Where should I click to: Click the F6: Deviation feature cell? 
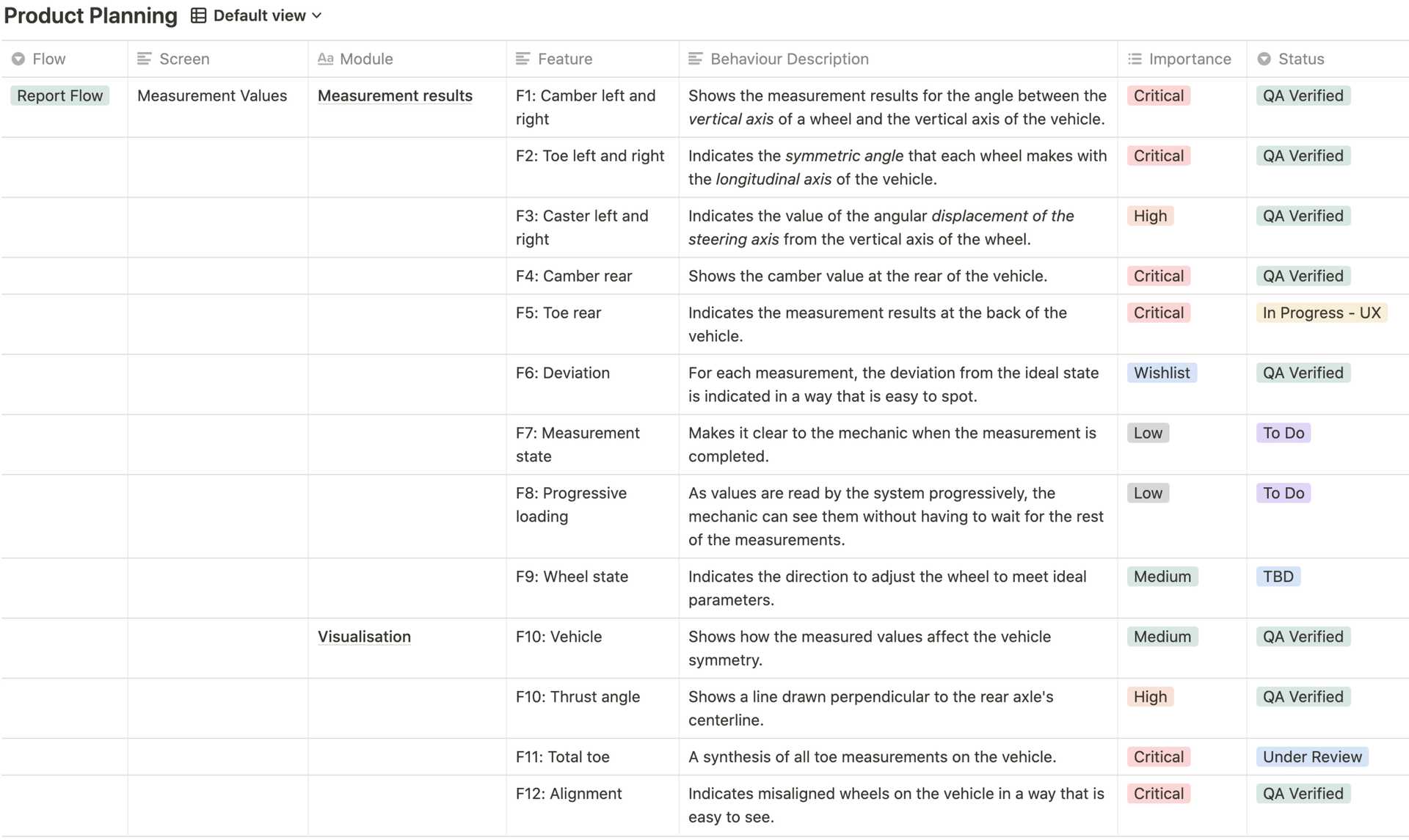click(562, 373)
